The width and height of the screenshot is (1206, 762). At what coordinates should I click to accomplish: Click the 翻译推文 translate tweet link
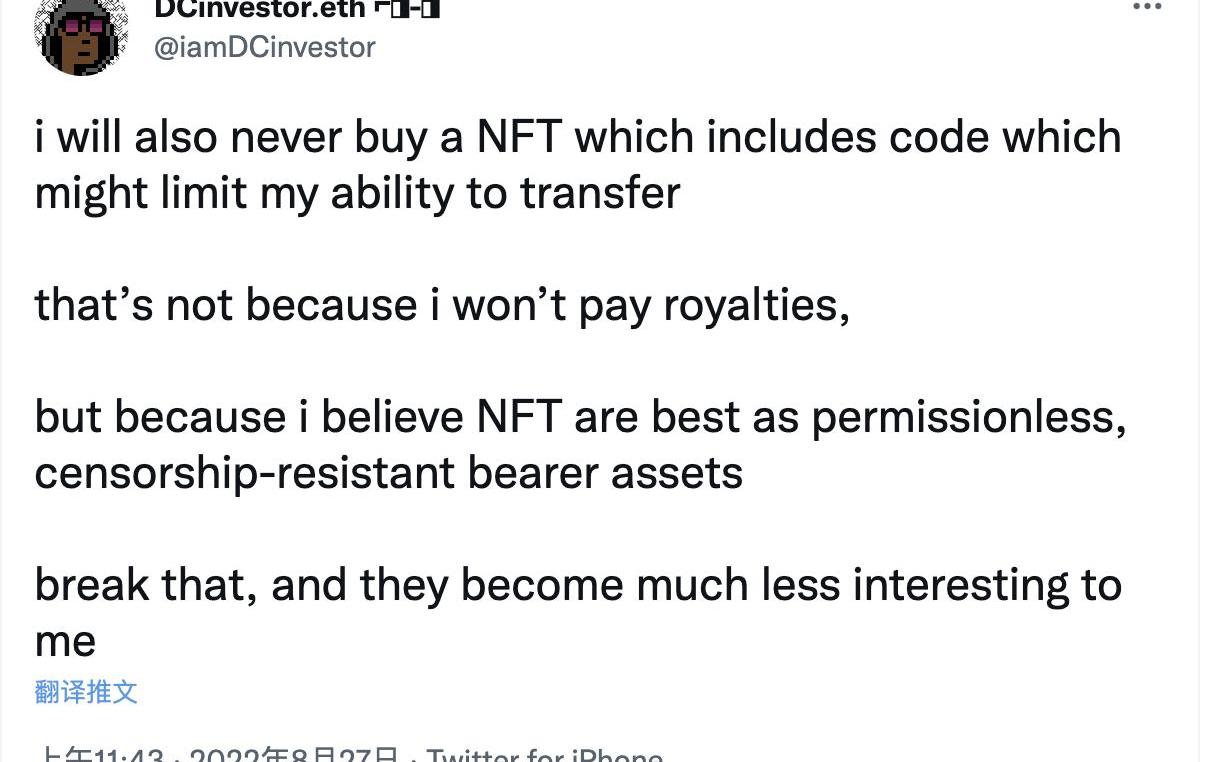click(x=86, y=691)
